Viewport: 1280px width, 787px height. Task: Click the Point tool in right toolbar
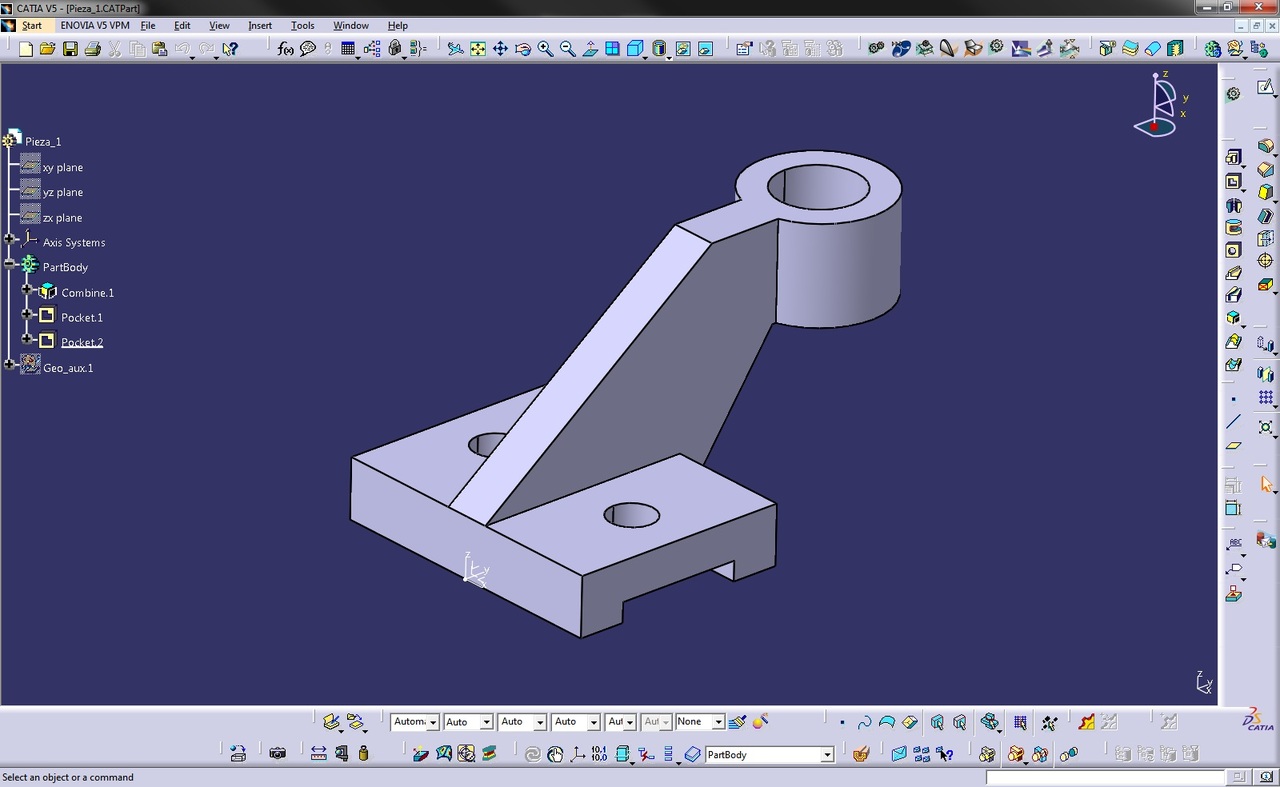1234,399
